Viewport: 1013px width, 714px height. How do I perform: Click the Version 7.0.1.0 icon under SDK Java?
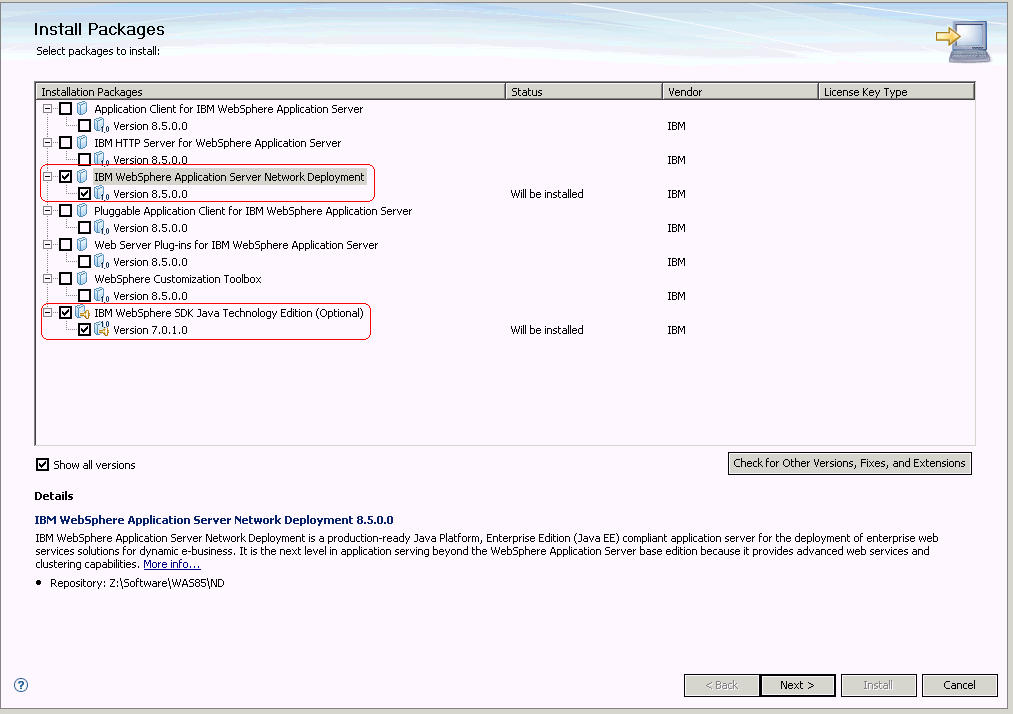(101, 329)
